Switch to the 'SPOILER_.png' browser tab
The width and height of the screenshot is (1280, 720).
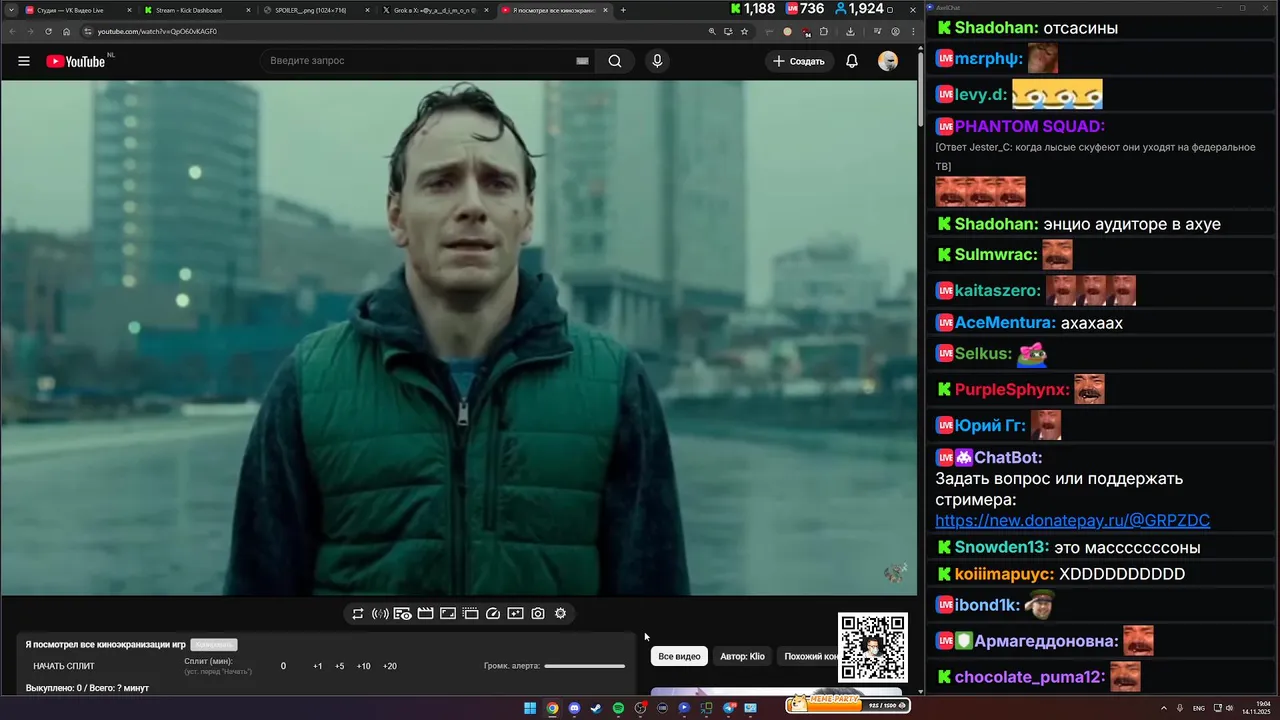(314, 10)
